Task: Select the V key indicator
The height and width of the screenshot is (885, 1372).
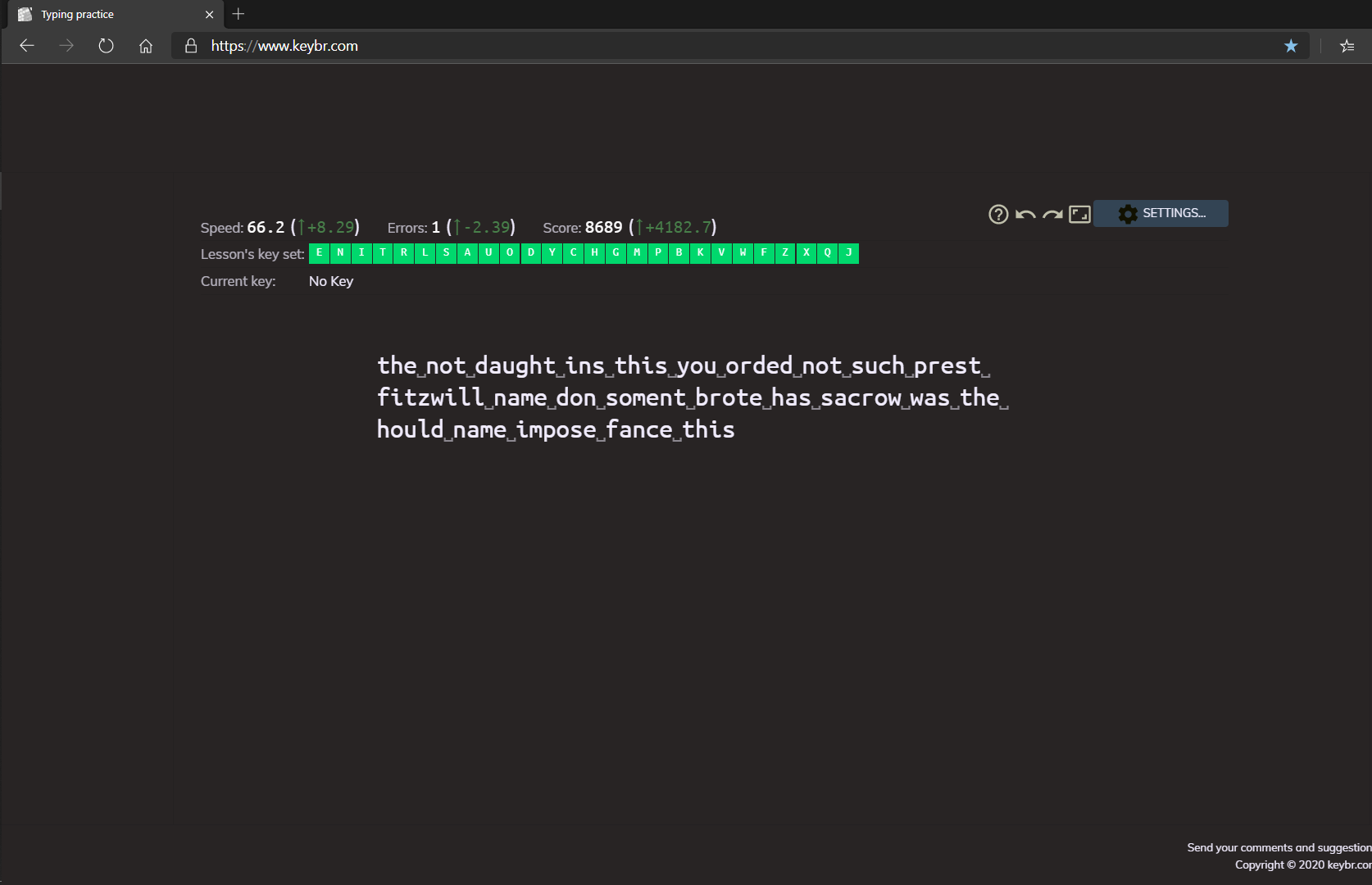Action: (722, 253)
